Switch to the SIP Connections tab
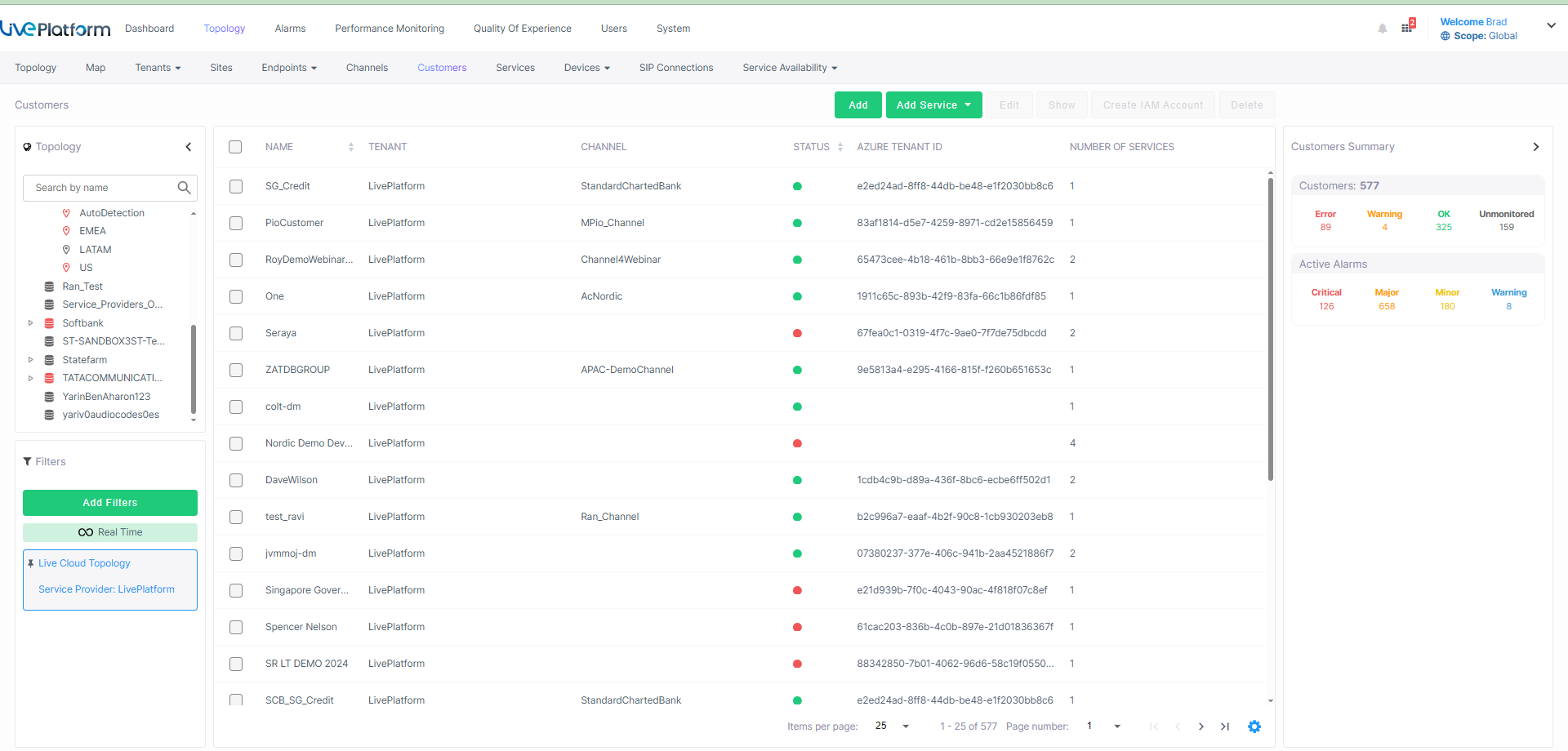The image size is (1568, 751). tap(675, 68)
